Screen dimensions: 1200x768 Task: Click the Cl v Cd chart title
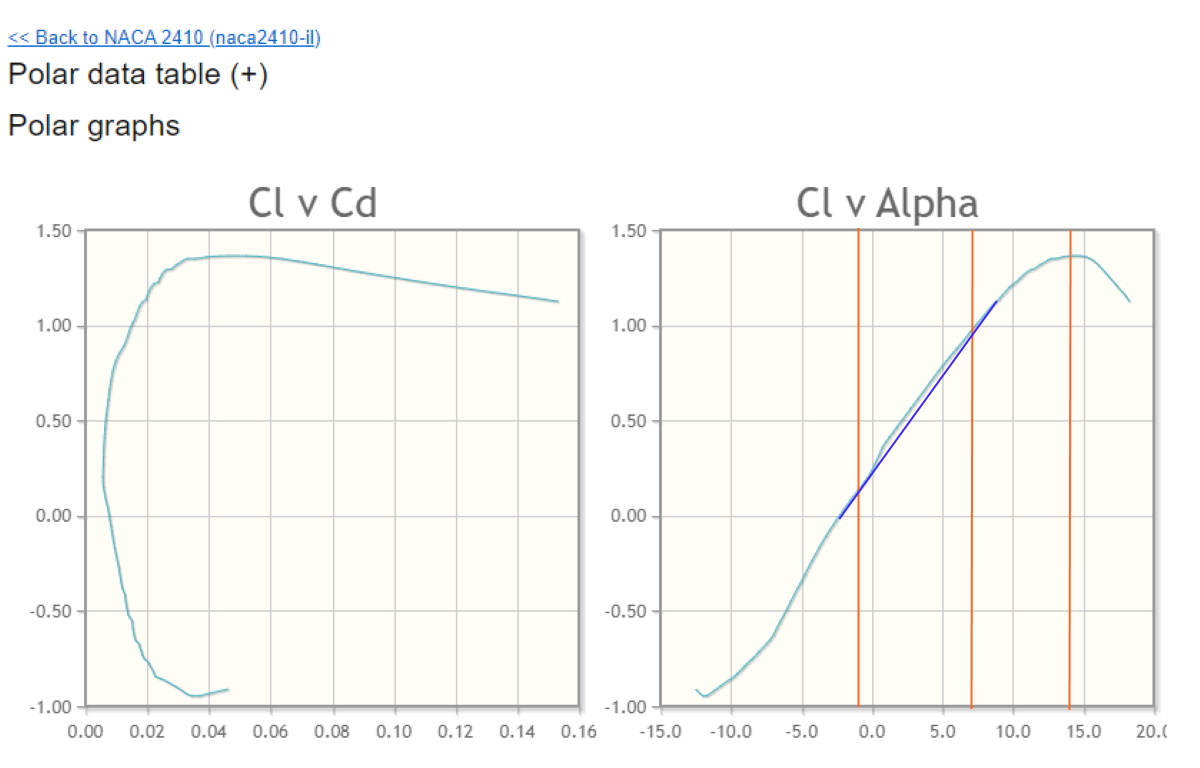[x=312, y=204]
